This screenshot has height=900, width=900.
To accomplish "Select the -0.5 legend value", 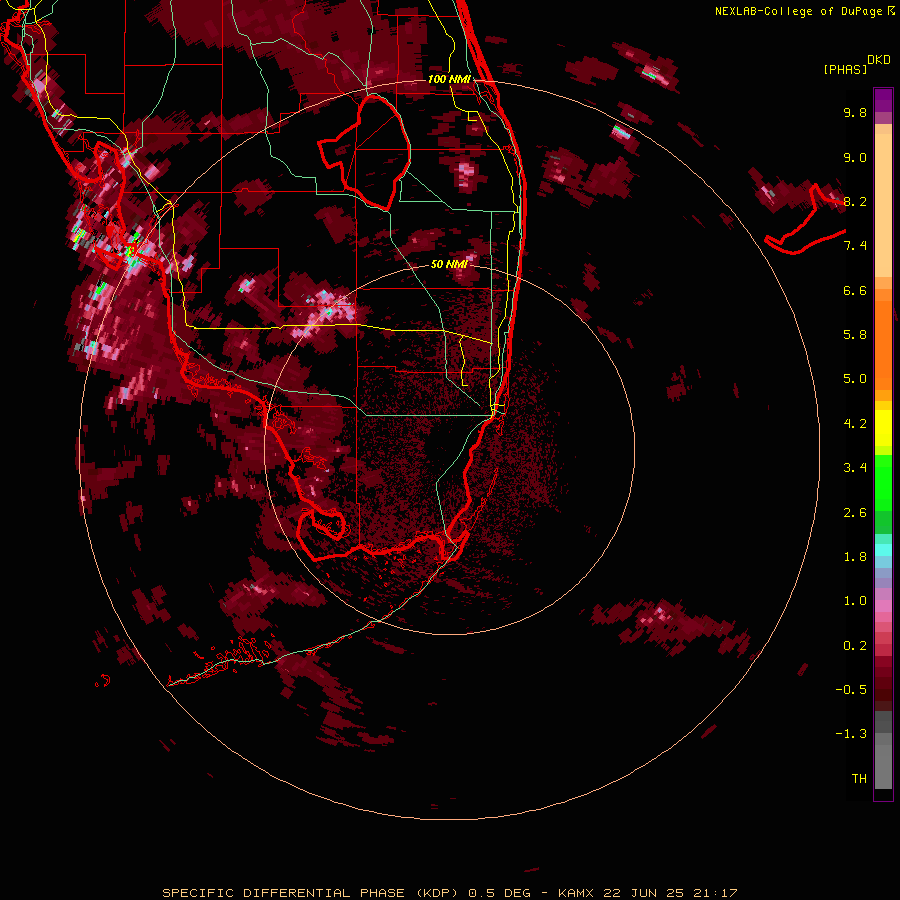I will [x=851, y=690].
